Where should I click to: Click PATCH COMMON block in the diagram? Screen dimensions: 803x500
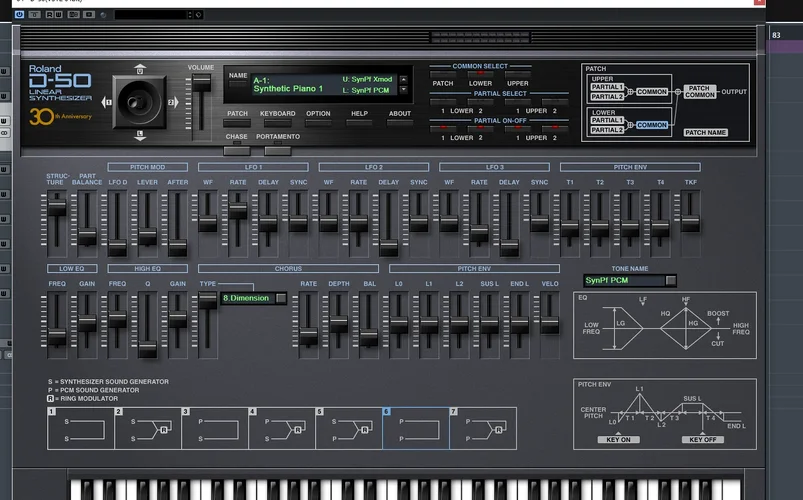tap(699, 92)
